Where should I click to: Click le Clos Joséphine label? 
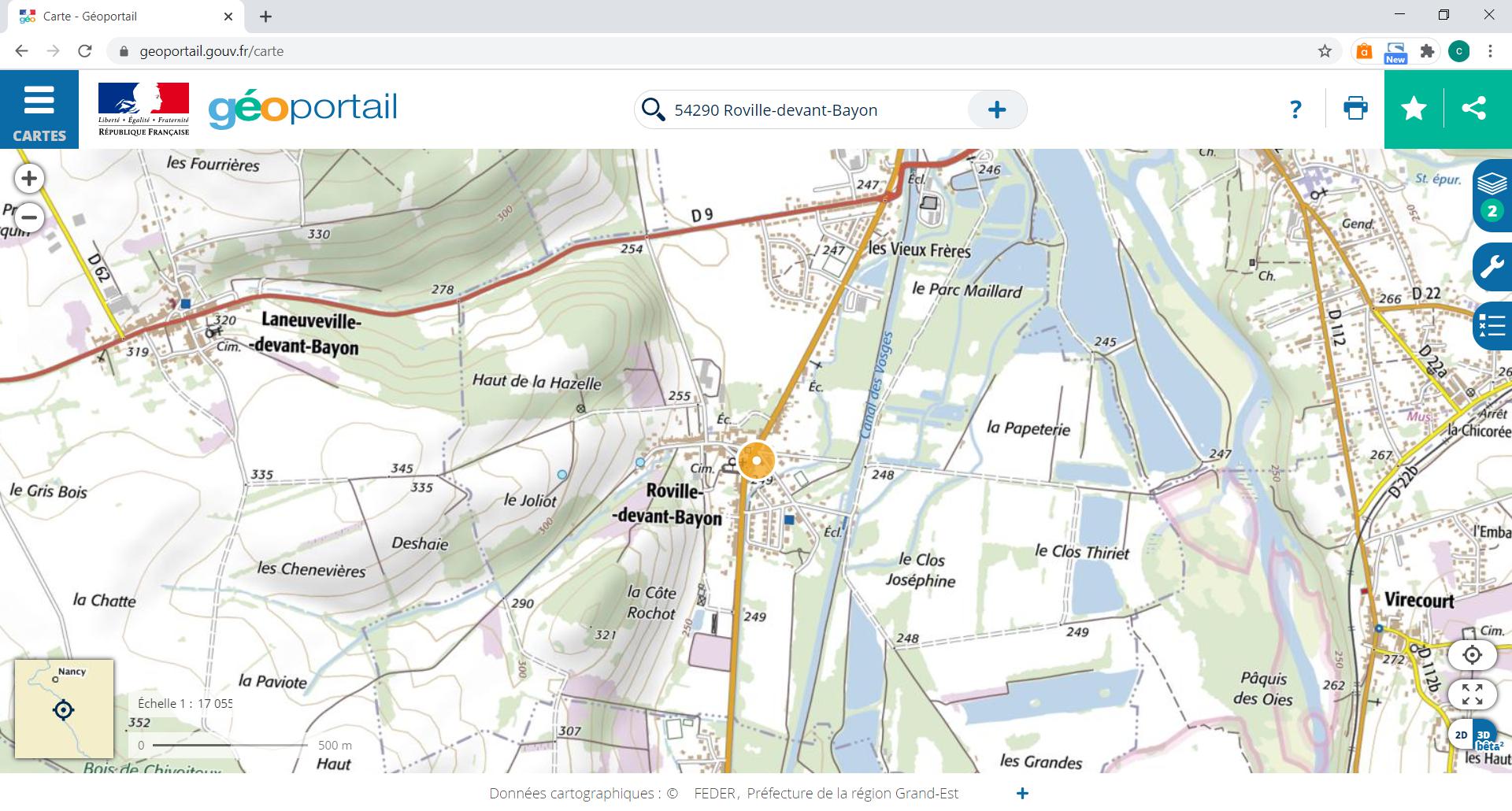click(921, 570)
